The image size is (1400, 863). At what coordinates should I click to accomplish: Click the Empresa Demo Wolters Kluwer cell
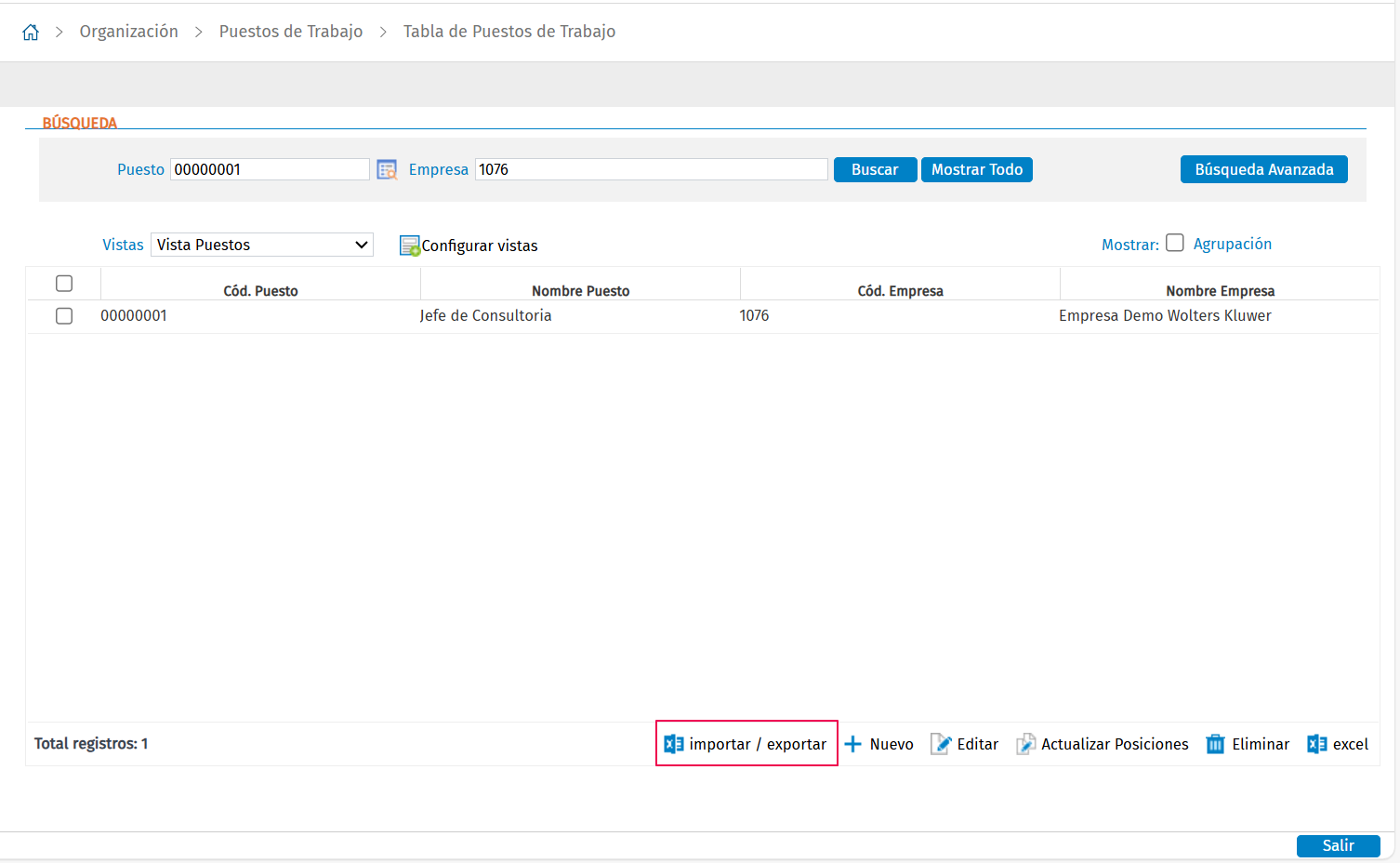1166,316
